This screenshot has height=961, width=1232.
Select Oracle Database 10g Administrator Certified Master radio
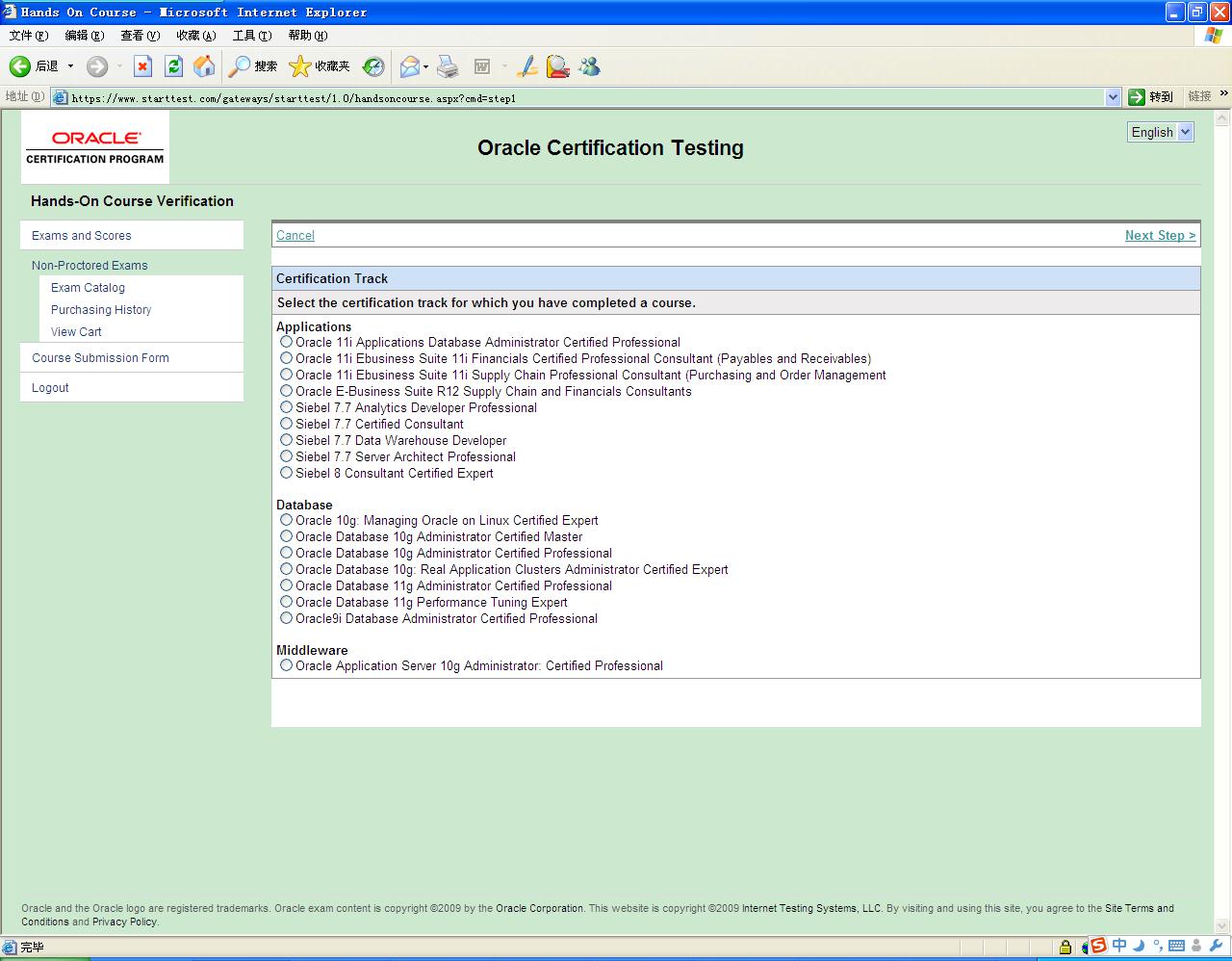[x=286, y=536]
